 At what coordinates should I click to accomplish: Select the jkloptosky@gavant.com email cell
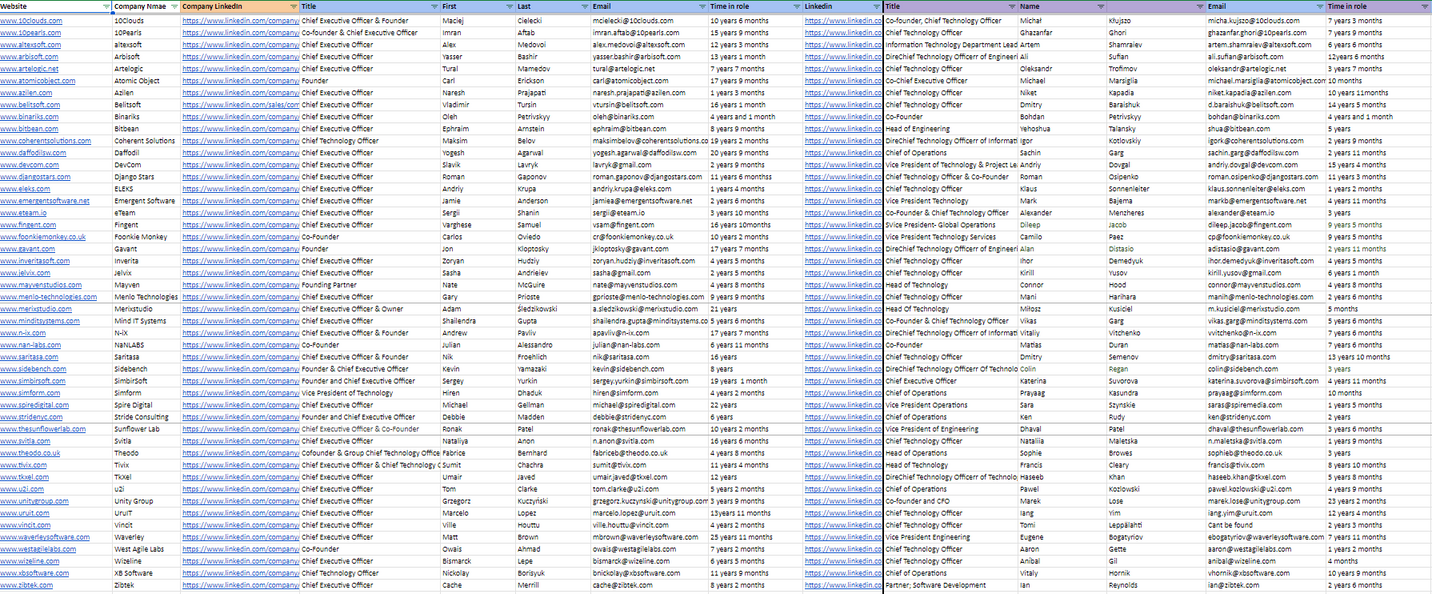click(649, 249)
